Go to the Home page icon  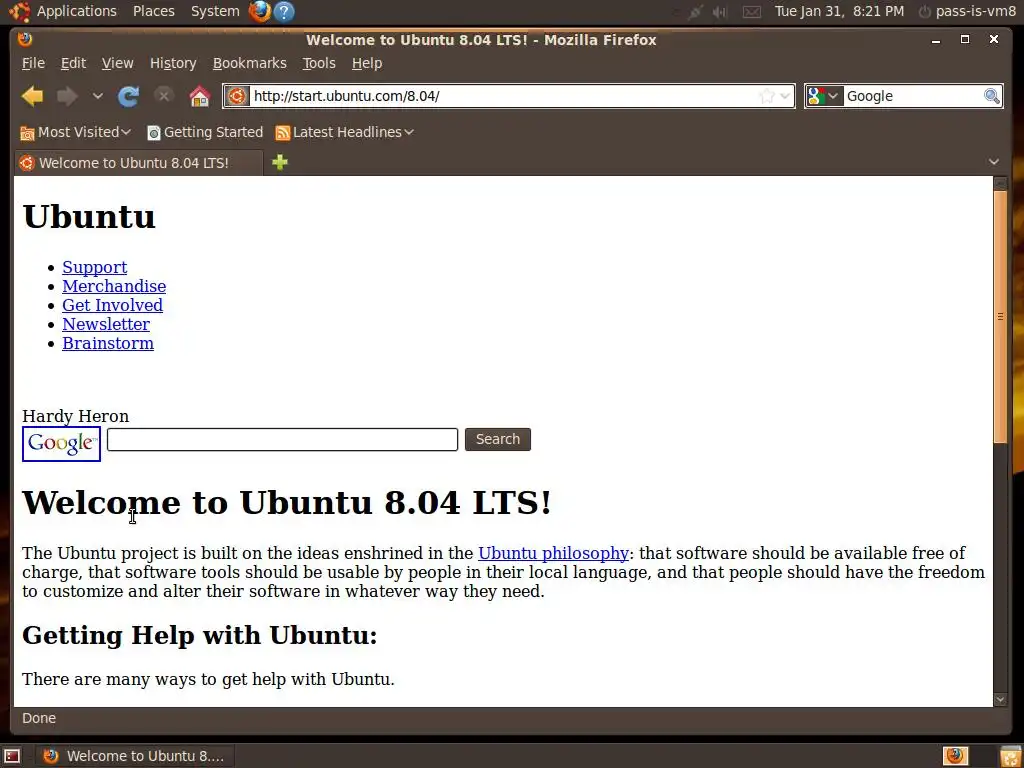pos(200,96)
